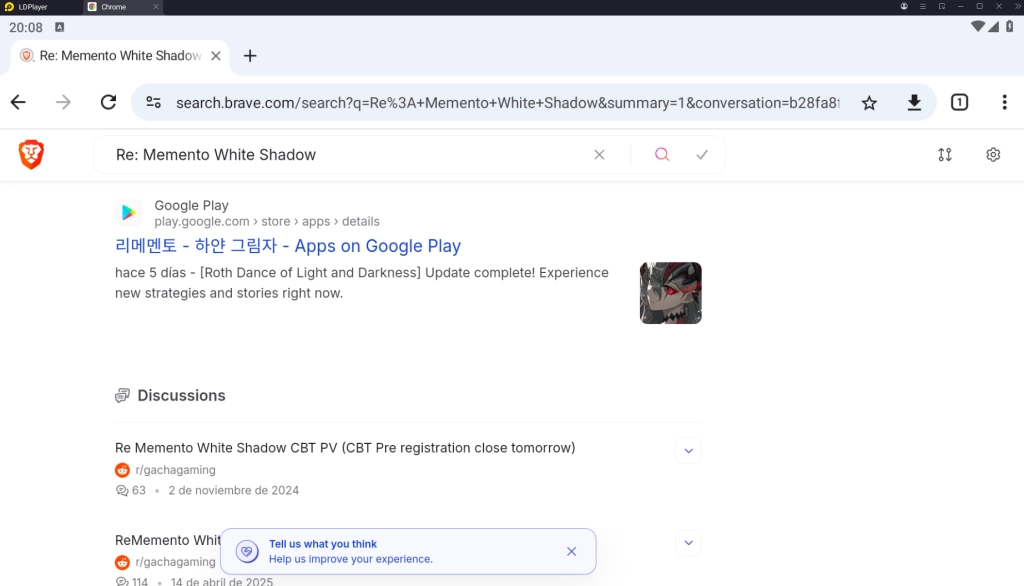This screenshot has width=1024, height=586.
Task: Dismiss the feedback popup
Action: tap(571, 551)
